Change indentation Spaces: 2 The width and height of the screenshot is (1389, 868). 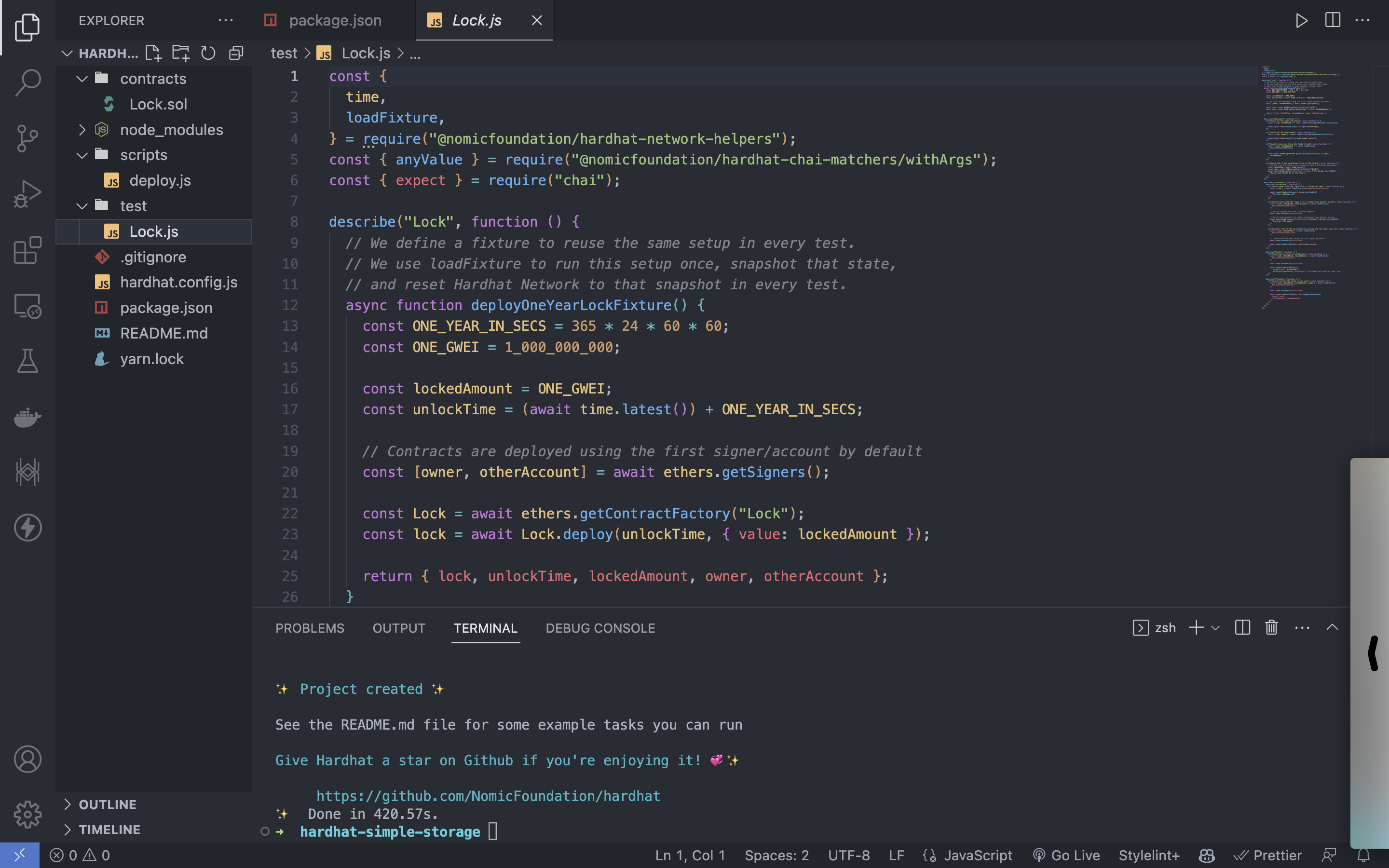[776, 855]
